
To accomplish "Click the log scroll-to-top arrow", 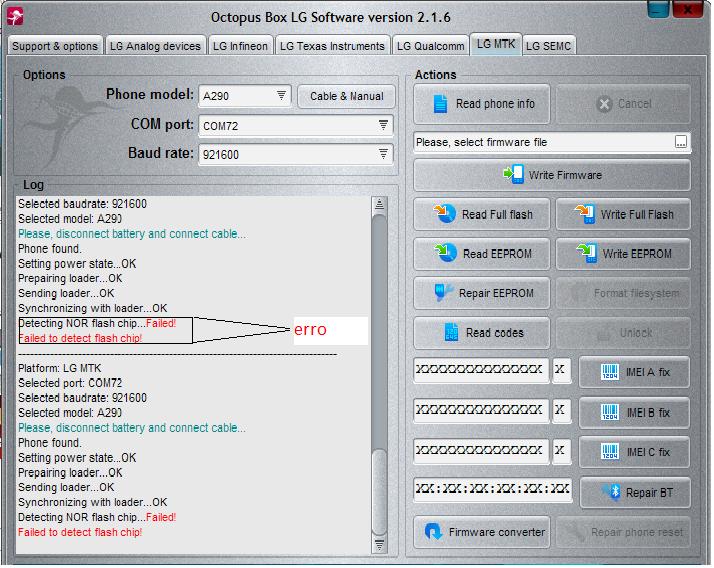I will tap(379, 204).
